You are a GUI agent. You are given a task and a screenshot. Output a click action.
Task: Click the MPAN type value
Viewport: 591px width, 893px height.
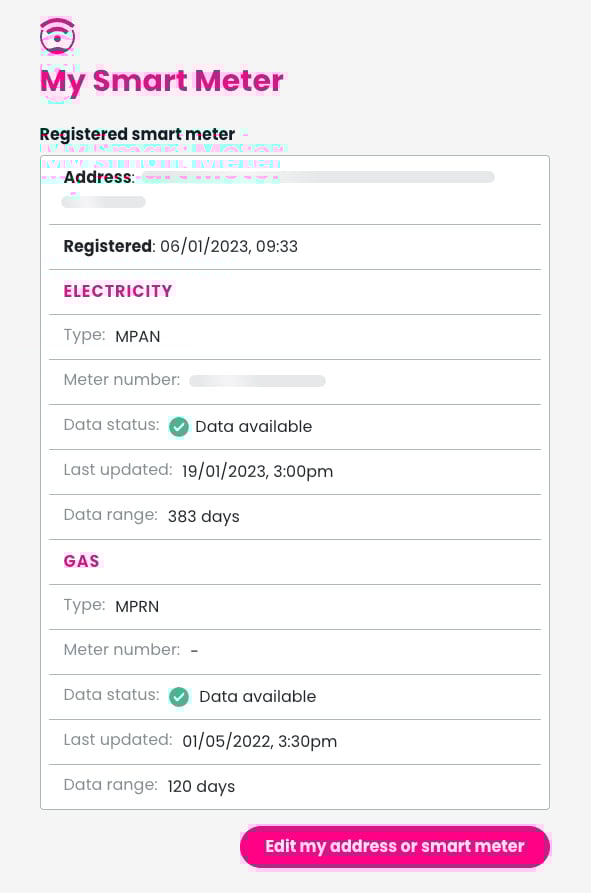tap(137, 336)
